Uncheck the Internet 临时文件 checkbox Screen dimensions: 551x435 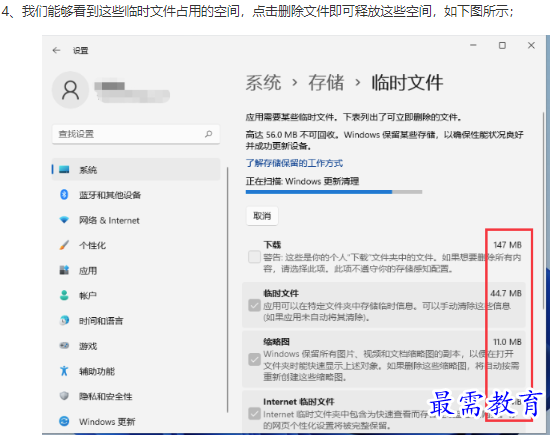[254, 414]
